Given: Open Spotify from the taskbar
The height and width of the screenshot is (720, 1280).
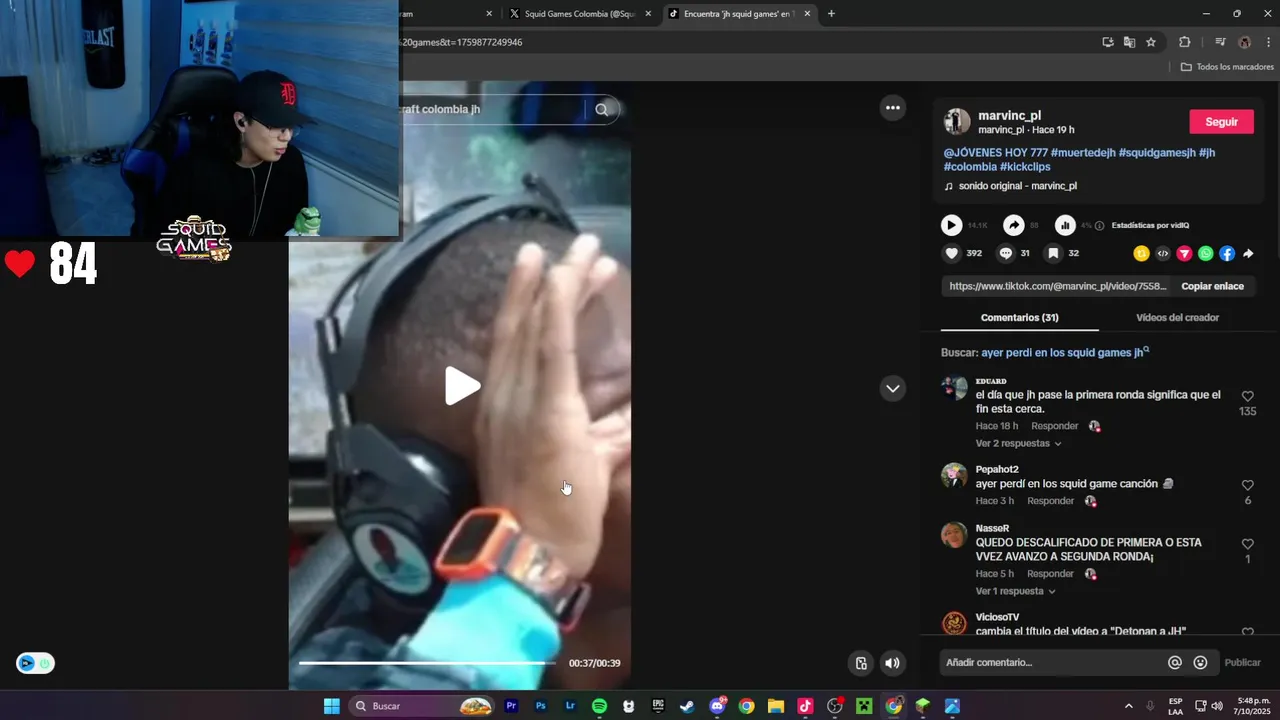Looking at the screenshot, I should (599, 706).
